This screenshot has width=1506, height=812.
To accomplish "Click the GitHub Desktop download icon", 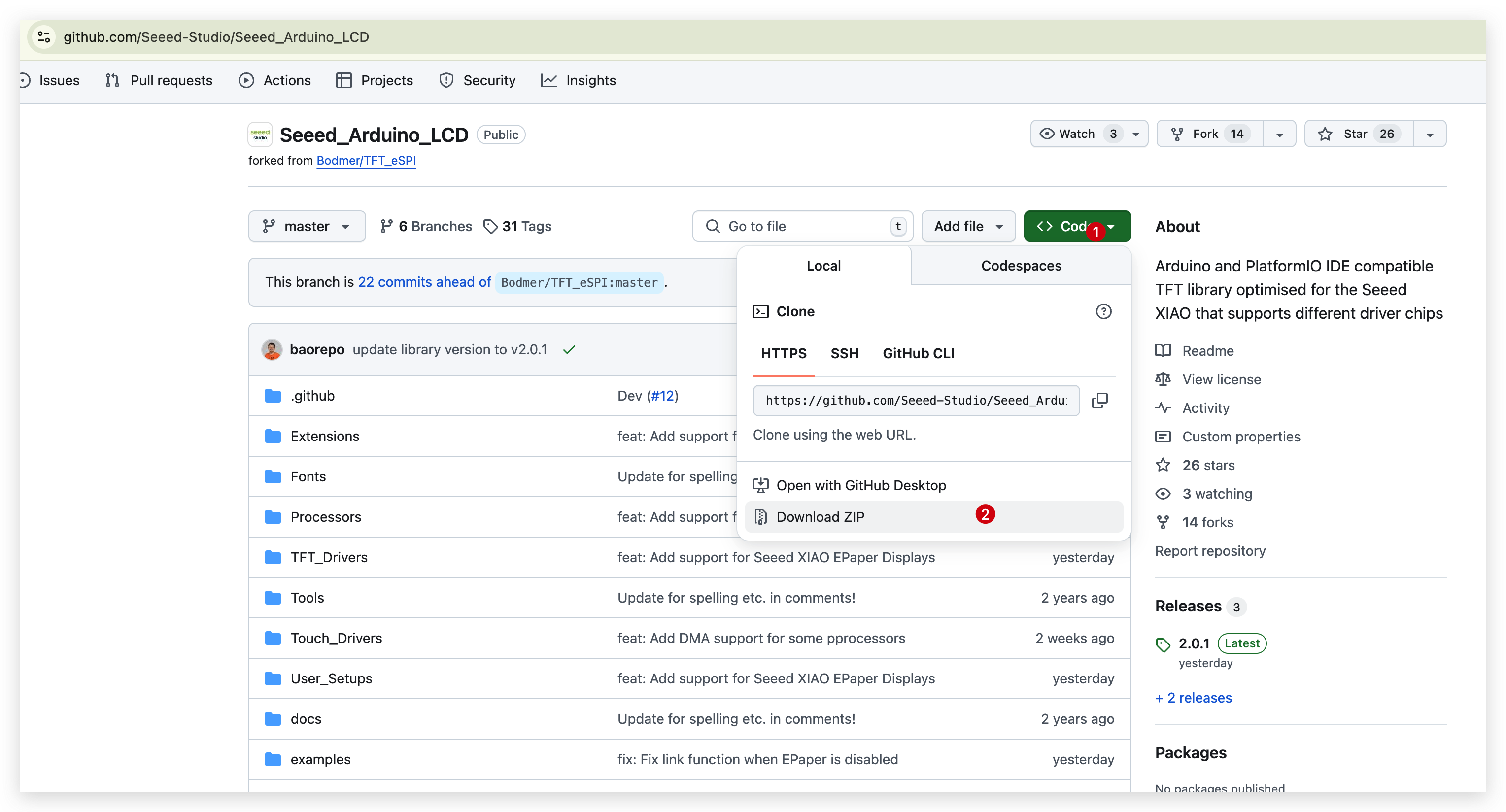I will coord(760,485).
